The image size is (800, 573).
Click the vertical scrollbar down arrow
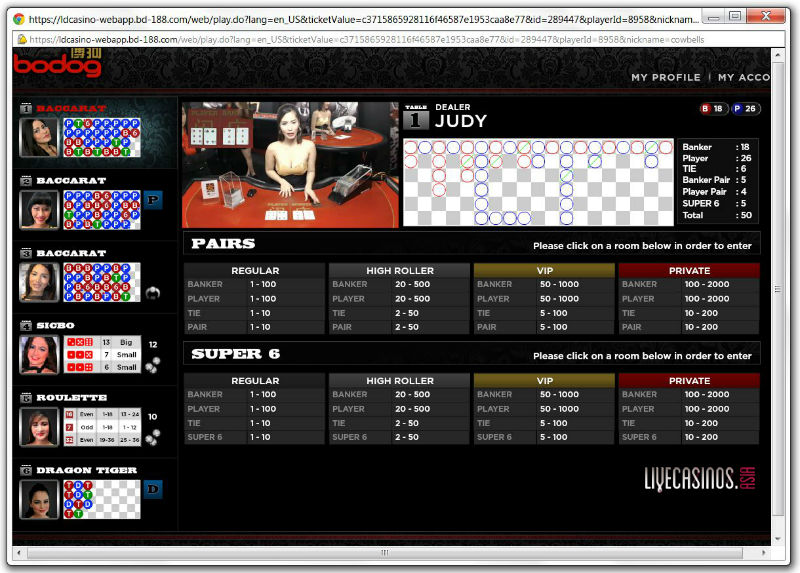[x=778, y=539]
